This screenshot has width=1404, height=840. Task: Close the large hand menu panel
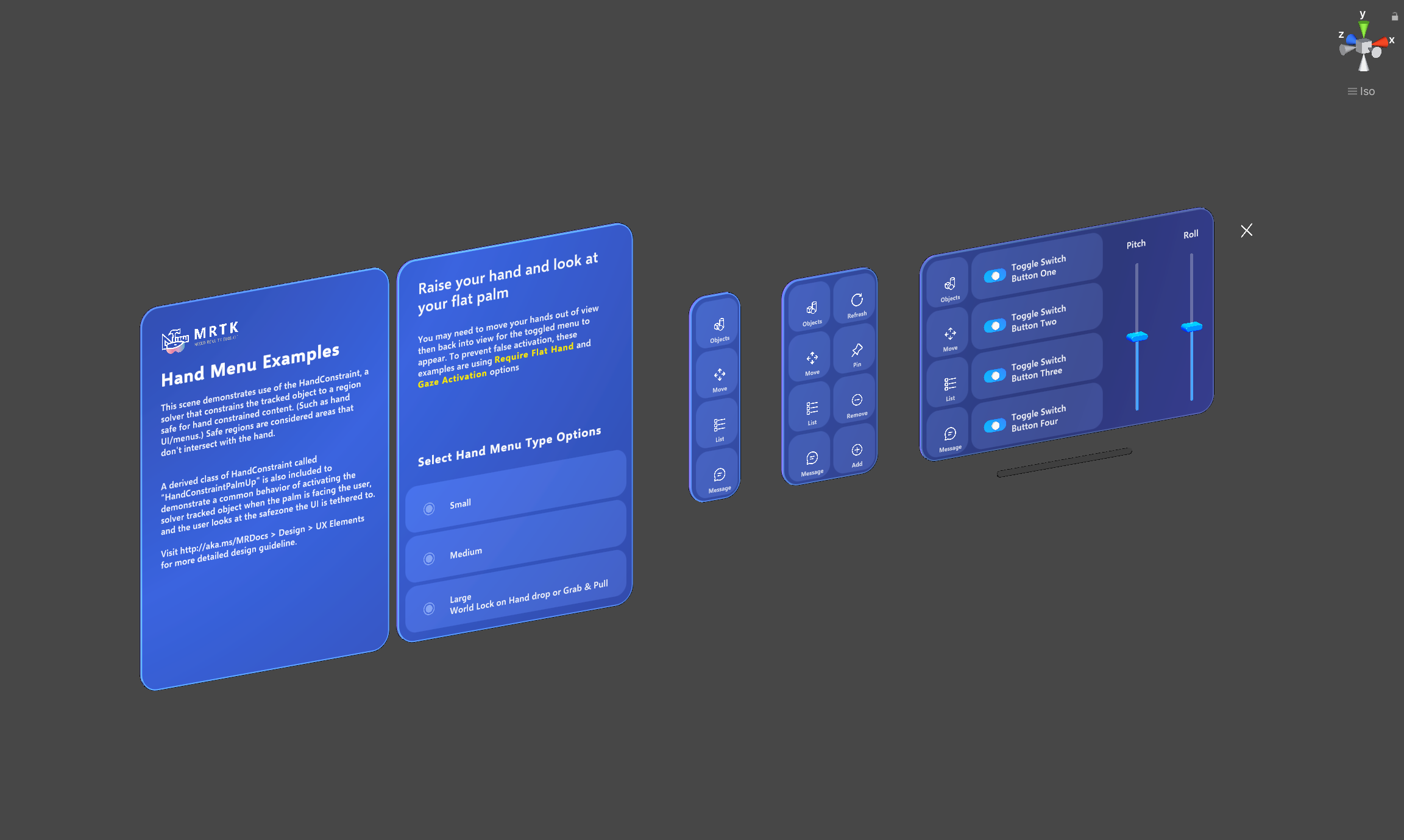pyautogui.click(x=1246, y=231)
